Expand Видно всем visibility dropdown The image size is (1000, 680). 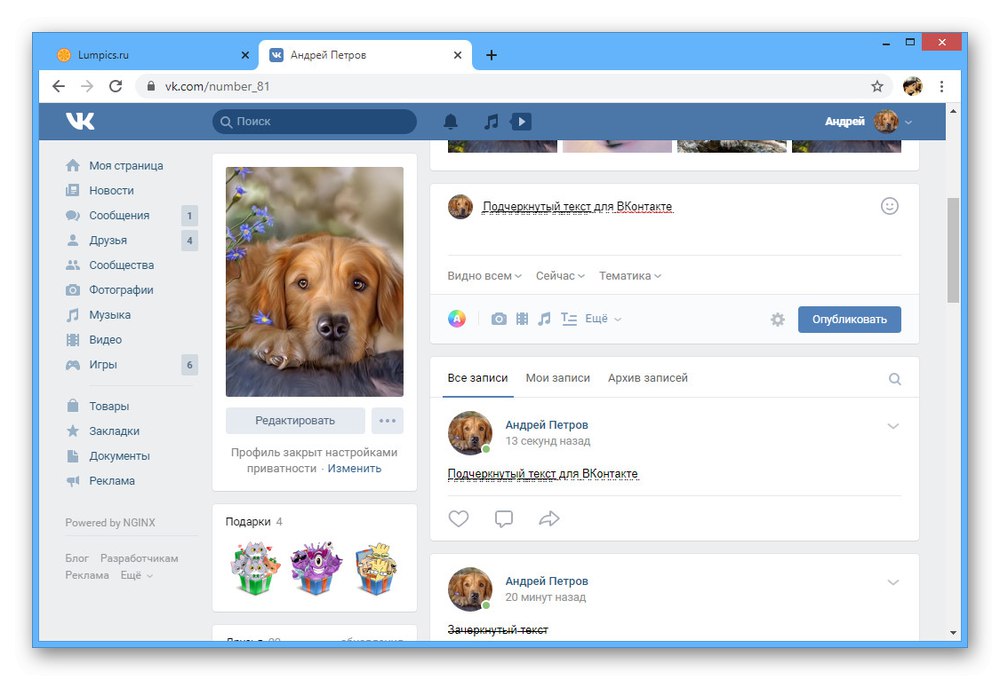[x=484, y=276]
